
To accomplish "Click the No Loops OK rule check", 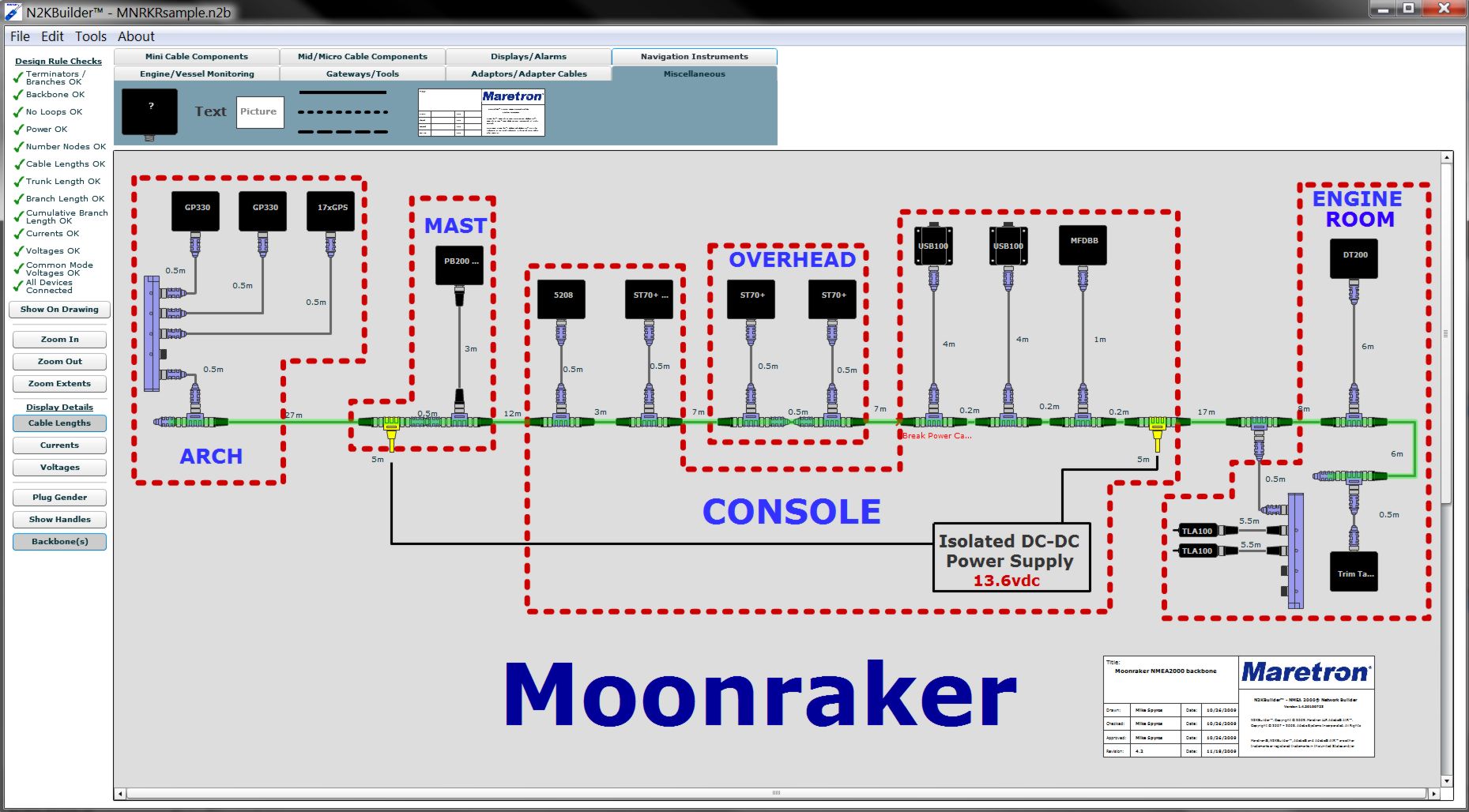I will click(x=47, y=112).
